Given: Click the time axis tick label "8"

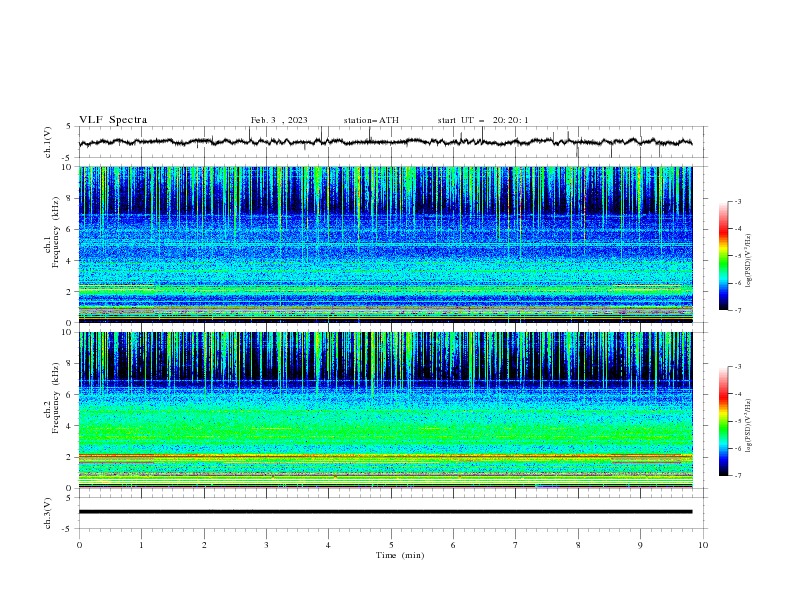Looking at the screenshot, I should click(578, 545).
